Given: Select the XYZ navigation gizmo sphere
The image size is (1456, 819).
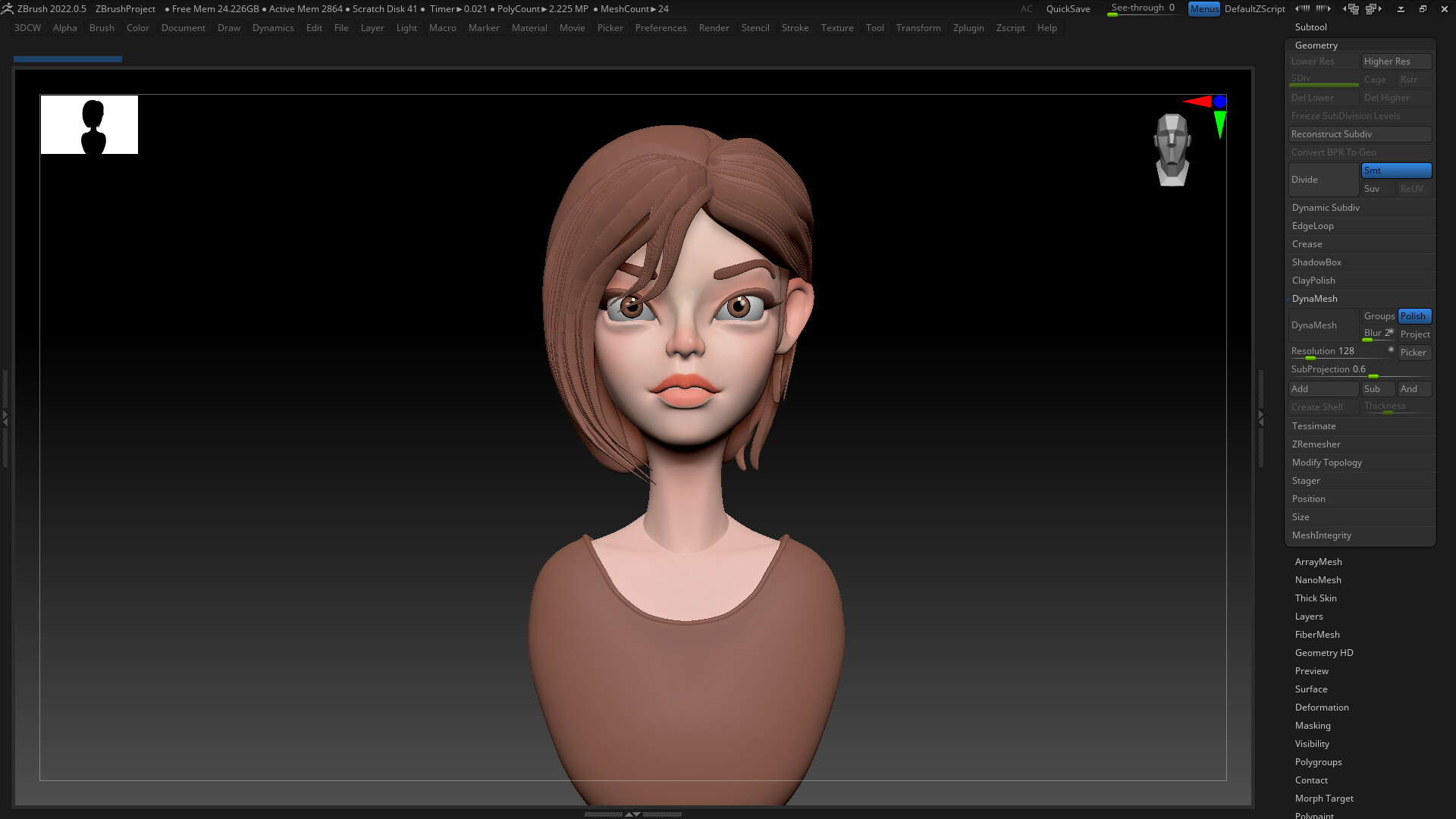Looking at the screenshot, I should (1219, 101).
